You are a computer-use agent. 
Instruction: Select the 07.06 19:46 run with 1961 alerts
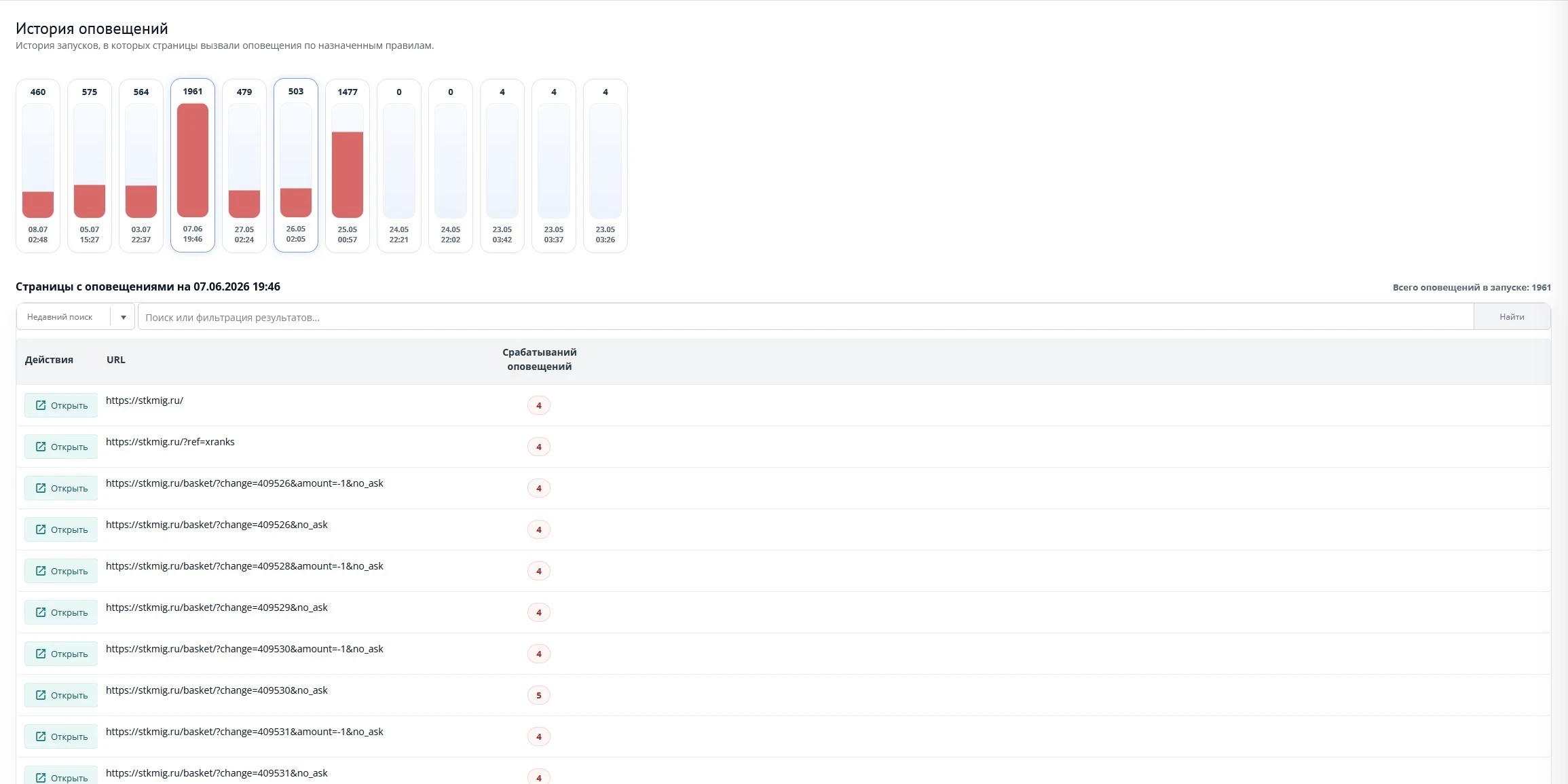coord(193,165)
